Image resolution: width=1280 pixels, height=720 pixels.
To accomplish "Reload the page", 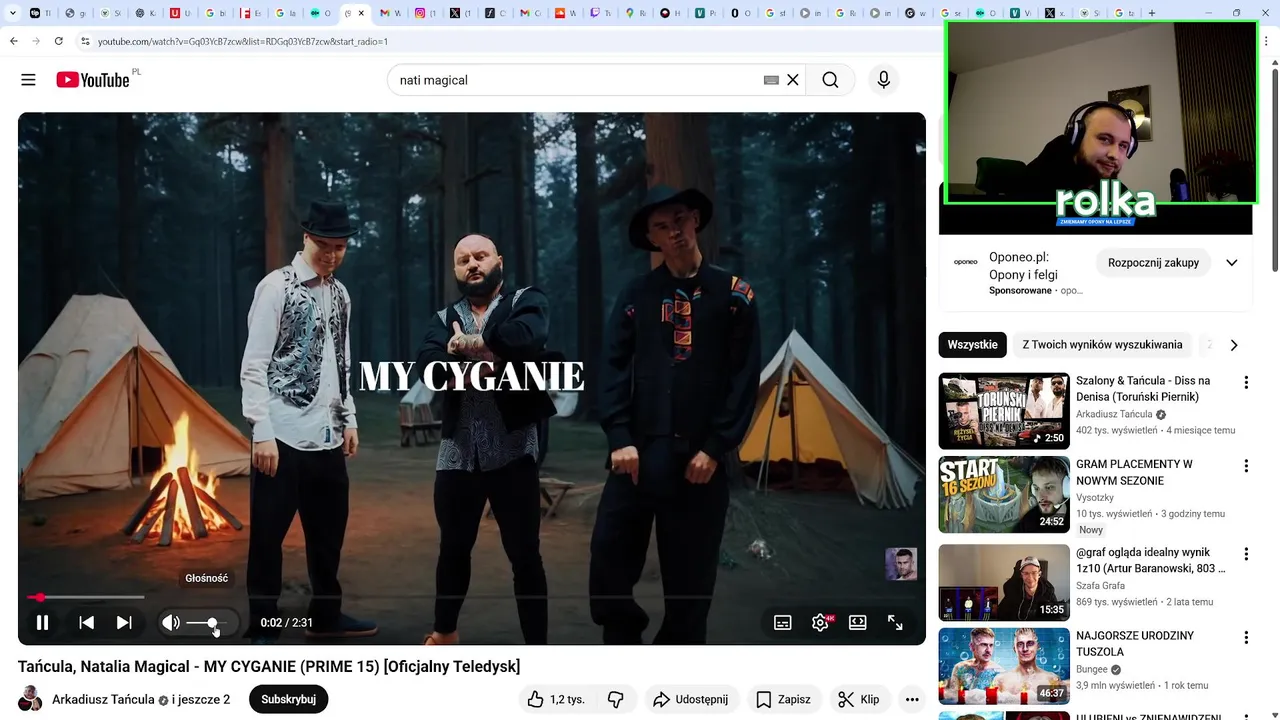I will click(x=59, y=41).
